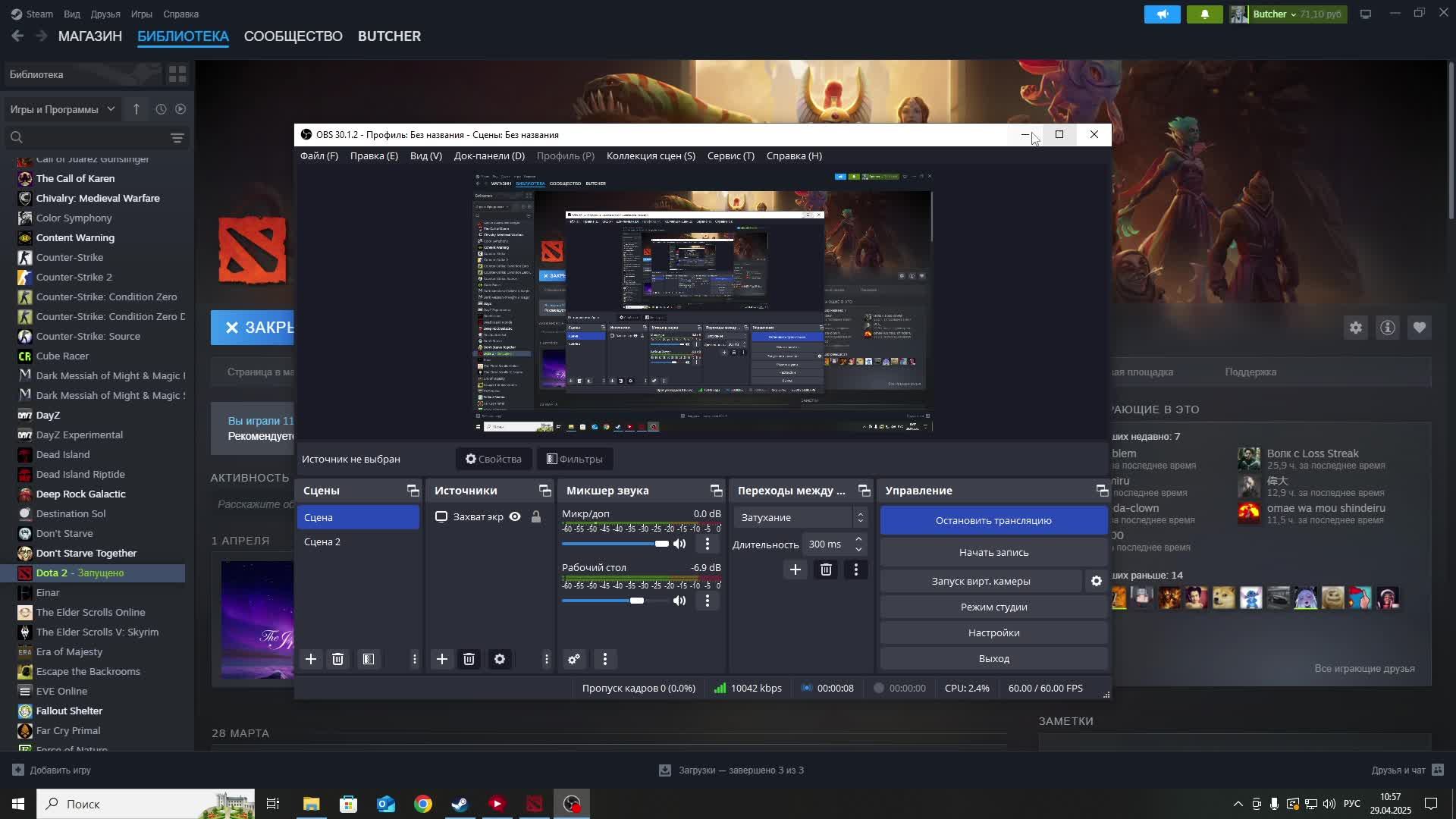Open the Док-панели (D) menu
1456x819 pixels.
coord(489,155)
